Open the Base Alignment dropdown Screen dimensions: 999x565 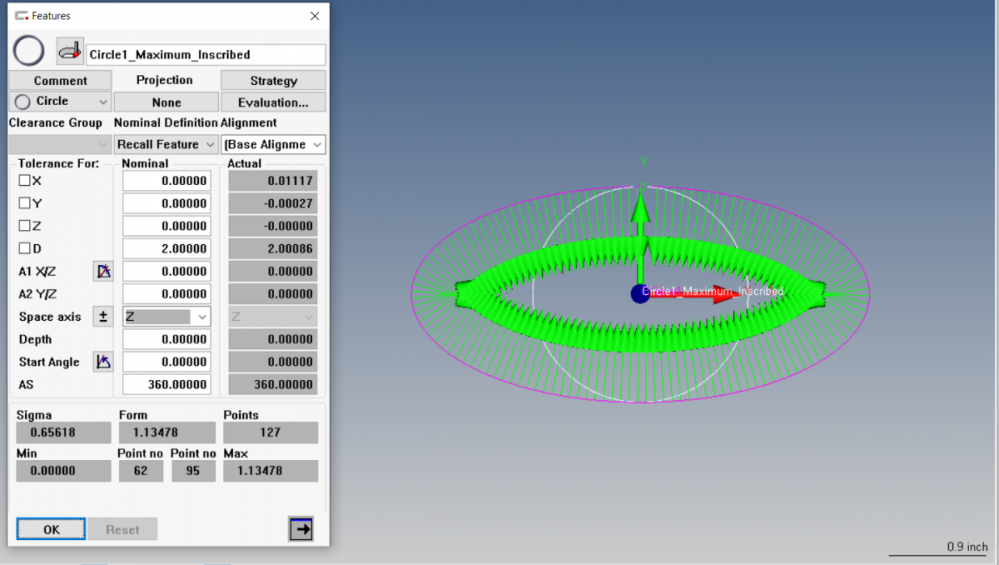(x=273, y=144)
